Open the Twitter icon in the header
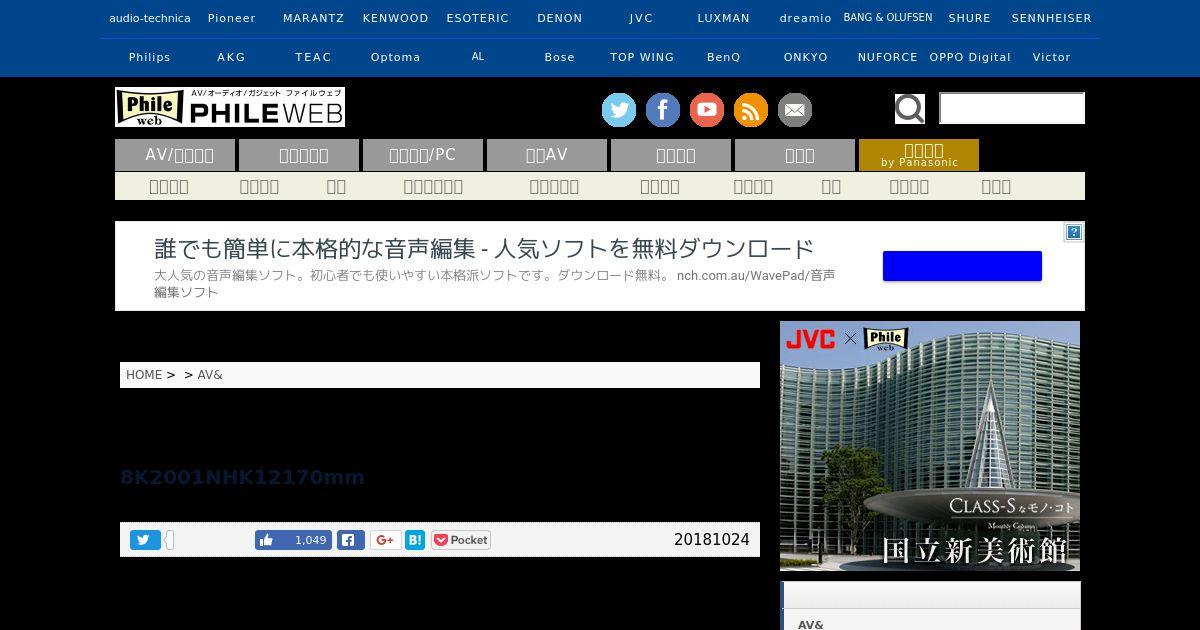This screenshot has height=630, width=1200. pos(619,110)
